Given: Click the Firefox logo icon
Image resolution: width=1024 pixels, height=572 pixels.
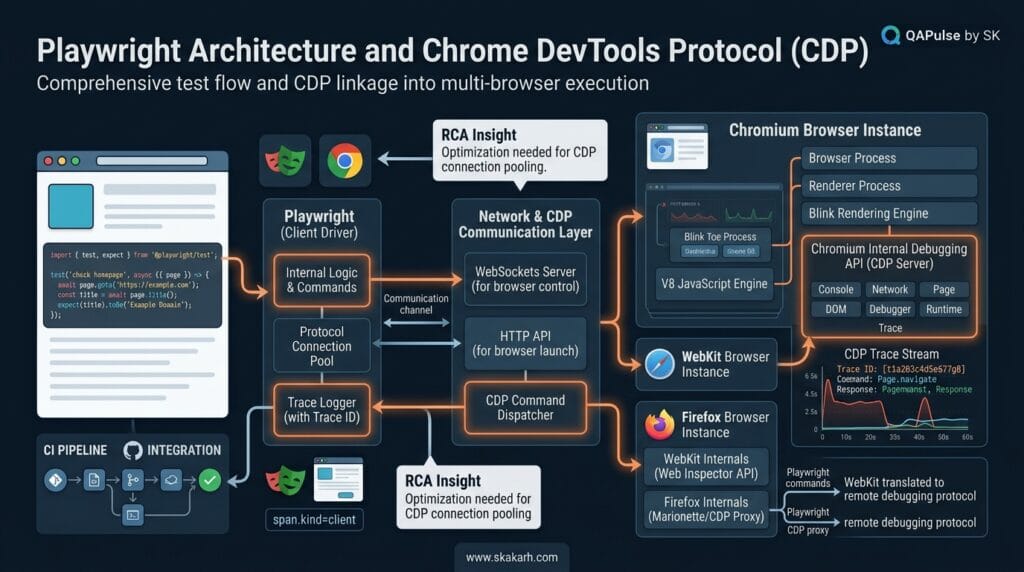Looking at the screenshot, I should coord(660,424).
